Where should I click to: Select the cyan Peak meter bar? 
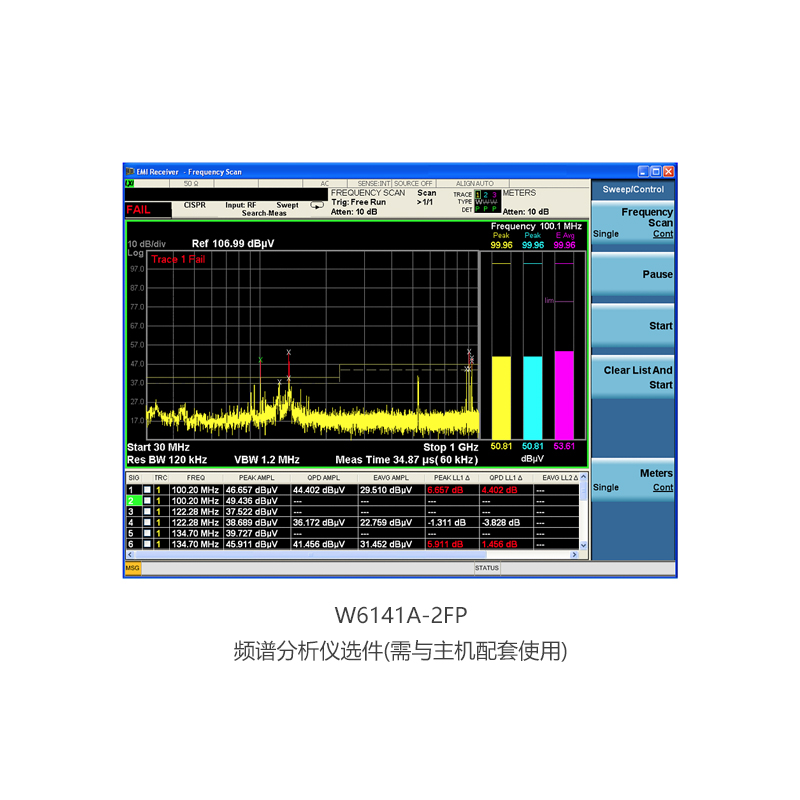click(x=533, y=397)
